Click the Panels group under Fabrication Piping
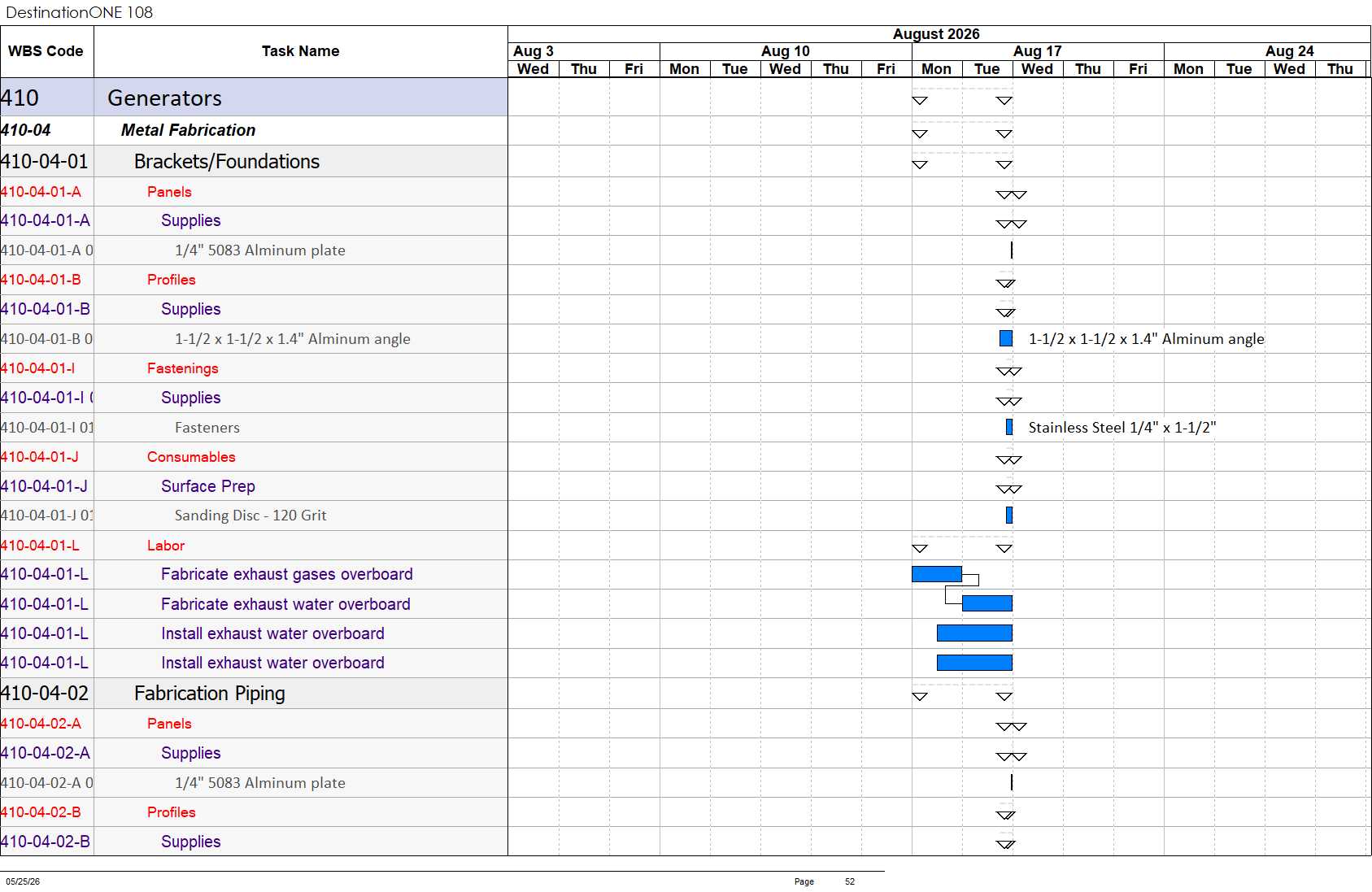 coord(169,724)
